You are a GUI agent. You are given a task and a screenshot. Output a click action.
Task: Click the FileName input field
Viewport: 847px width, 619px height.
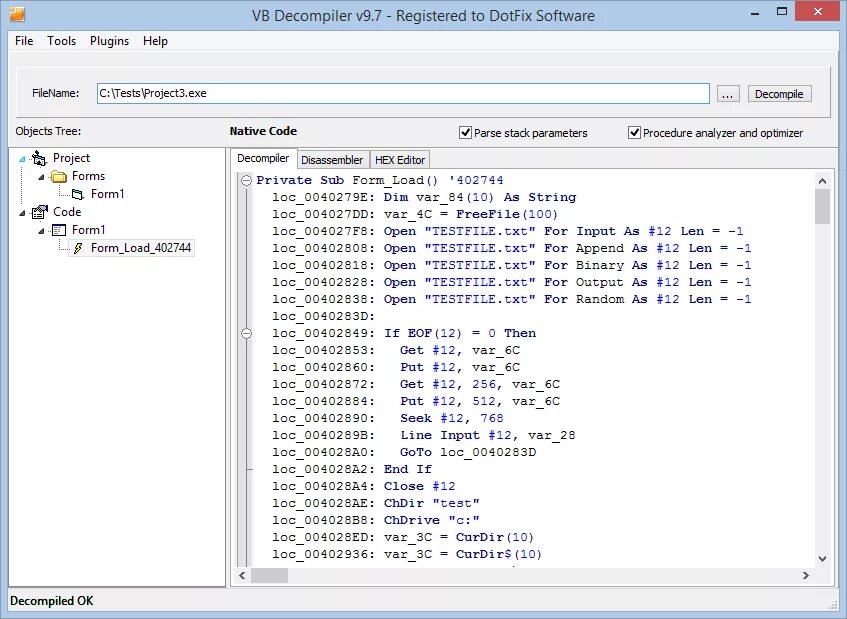[403, 93]
